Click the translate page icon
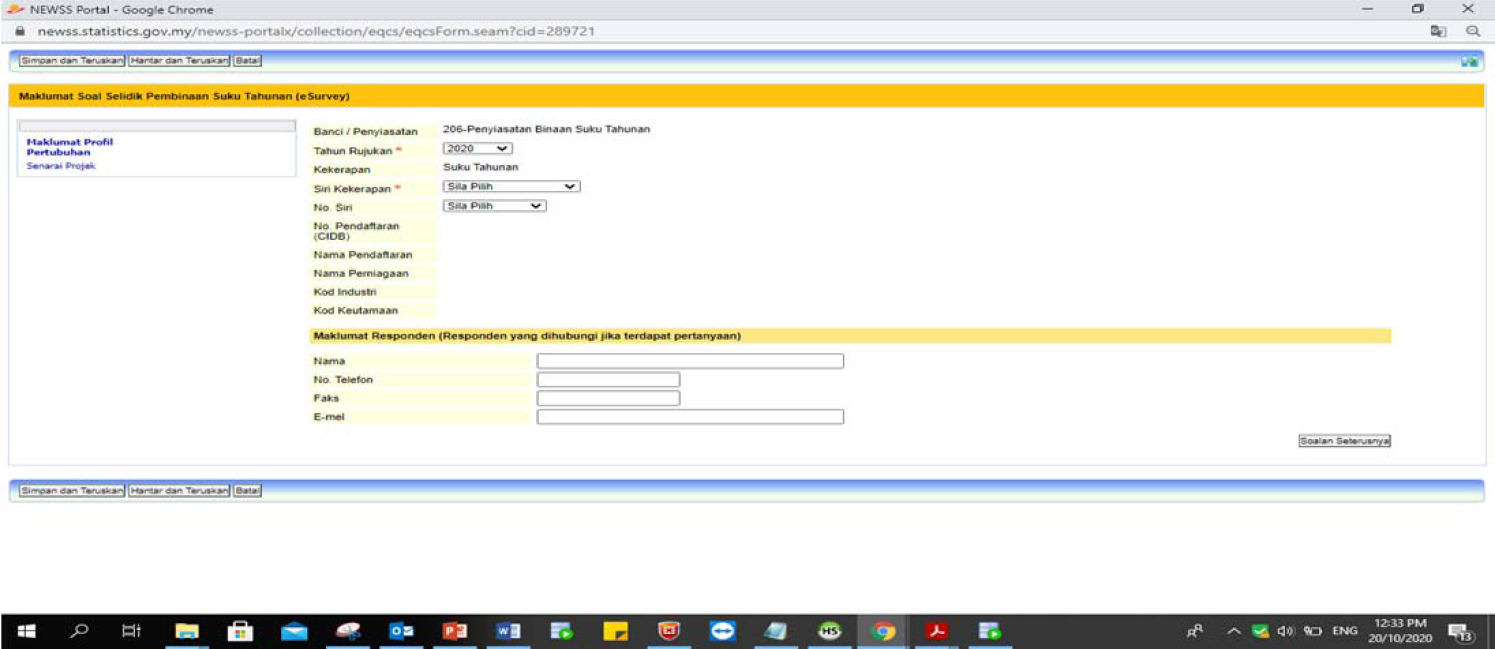 (1438, 31)
